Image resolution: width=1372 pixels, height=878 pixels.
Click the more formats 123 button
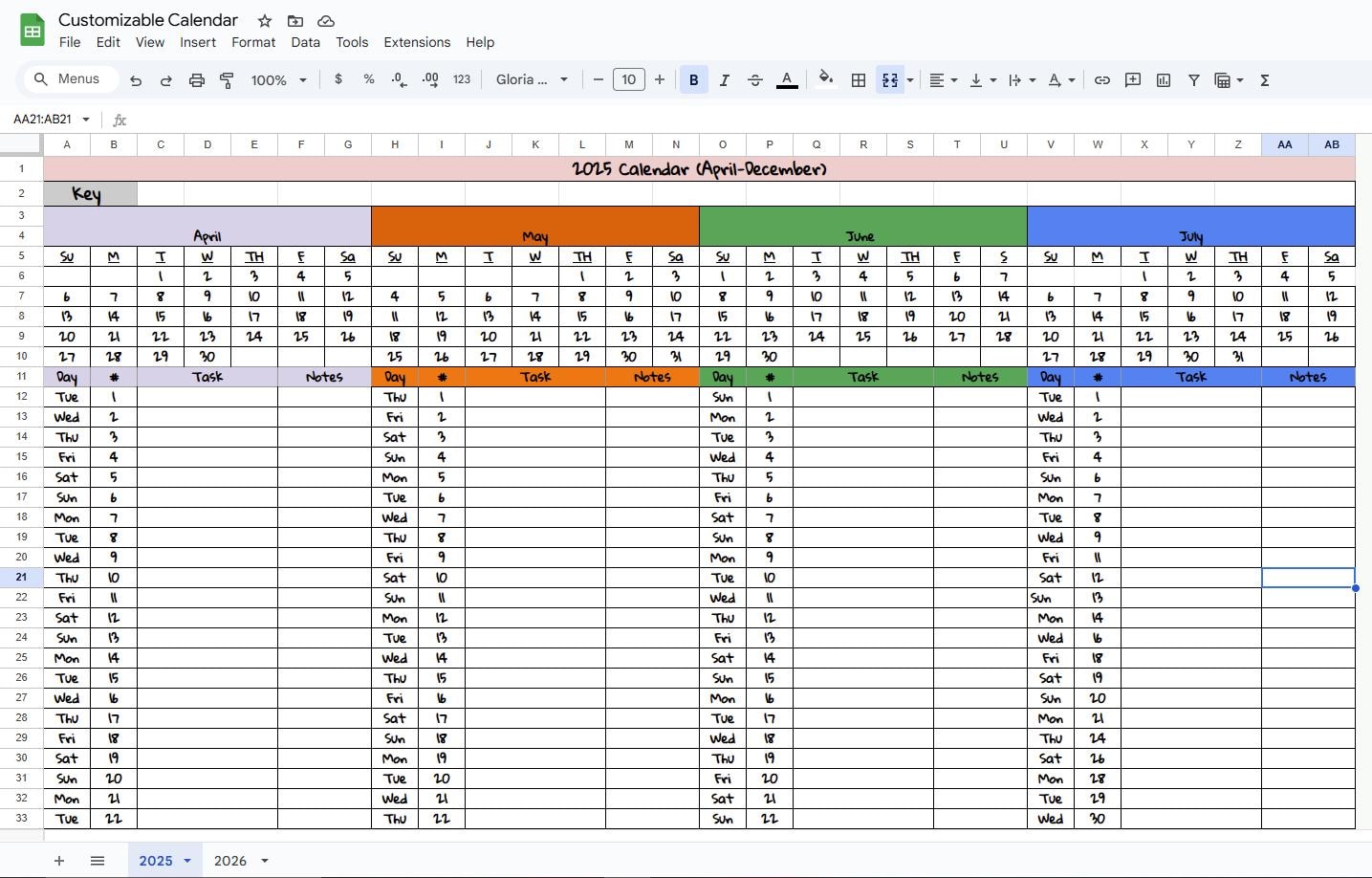pos(462,79)
